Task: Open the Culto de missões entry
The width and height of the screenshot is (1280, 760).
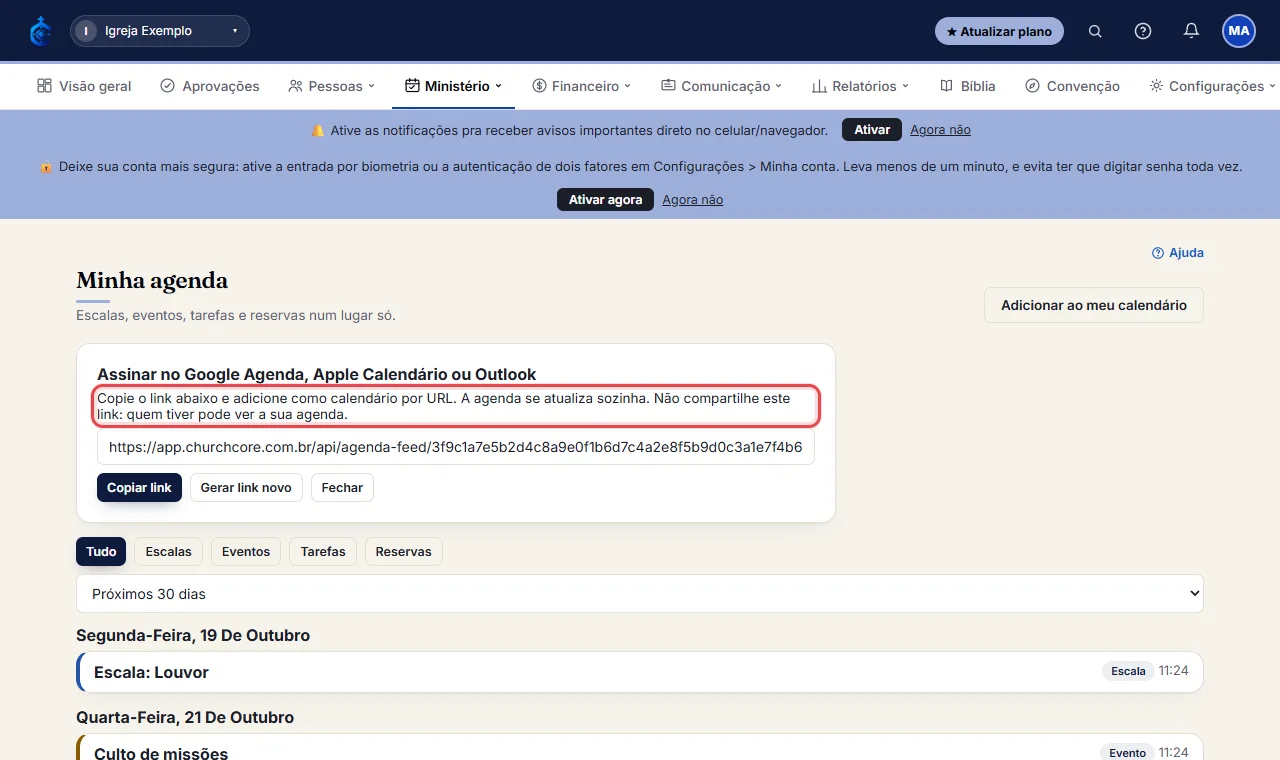Action: [x=640, y=748]
